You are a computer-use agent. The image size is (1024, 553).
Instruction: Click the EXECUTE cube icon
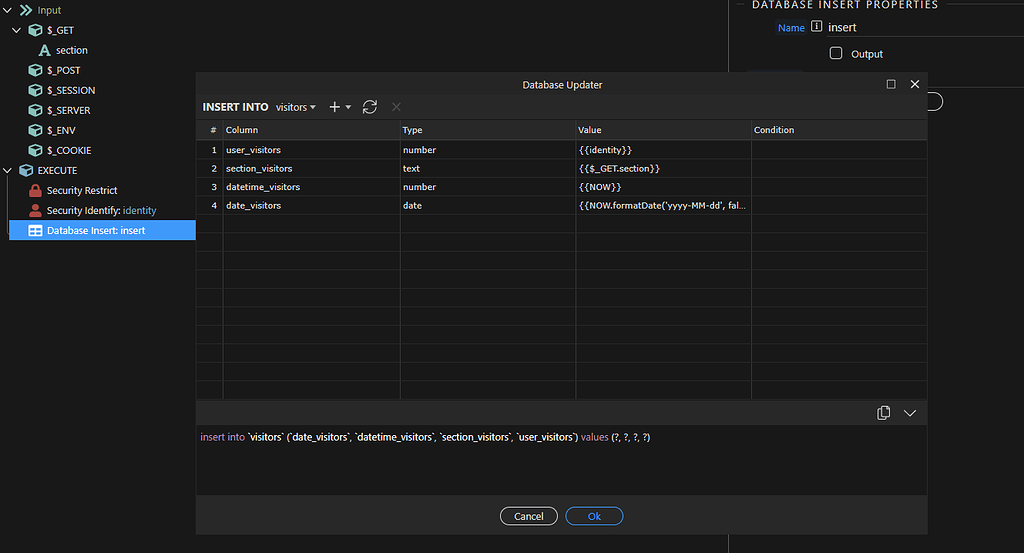click(26, 170)
